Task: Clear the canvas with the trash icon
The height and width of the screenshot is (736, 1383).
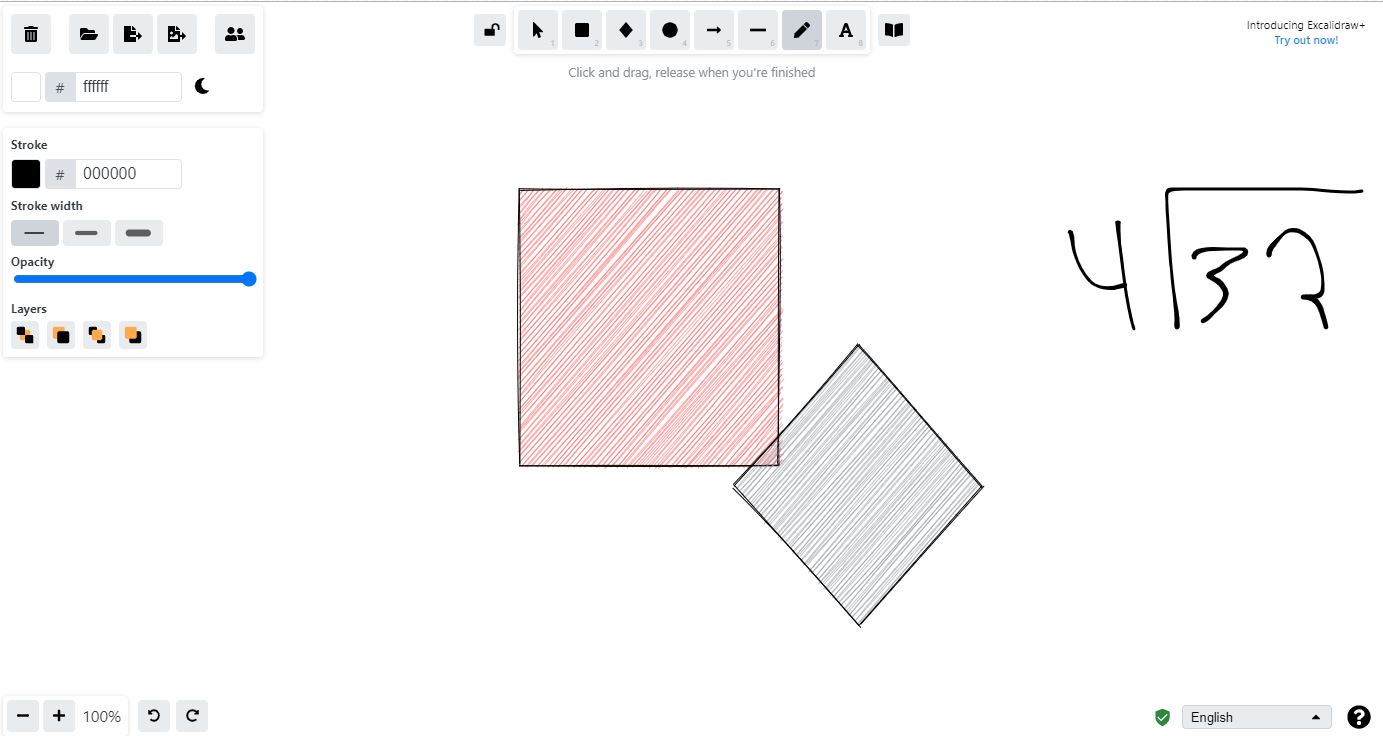Action: [x=30, y=33]
